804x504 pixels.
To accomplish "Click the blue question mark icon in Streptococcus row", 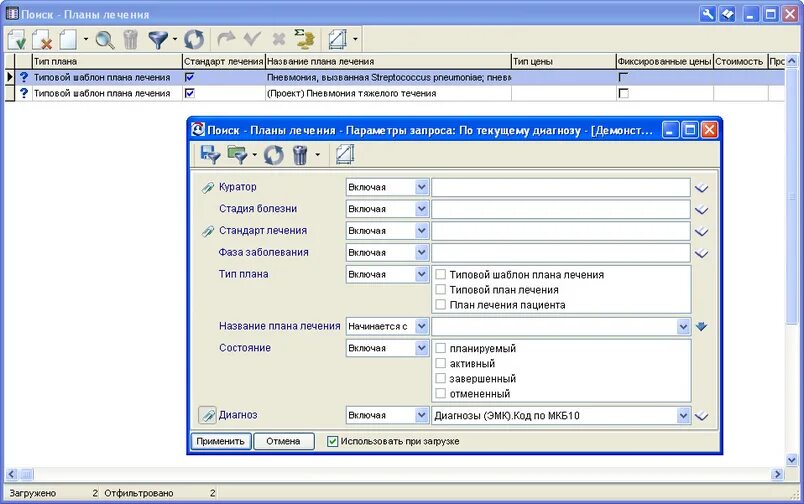I will tap(24, 77).
